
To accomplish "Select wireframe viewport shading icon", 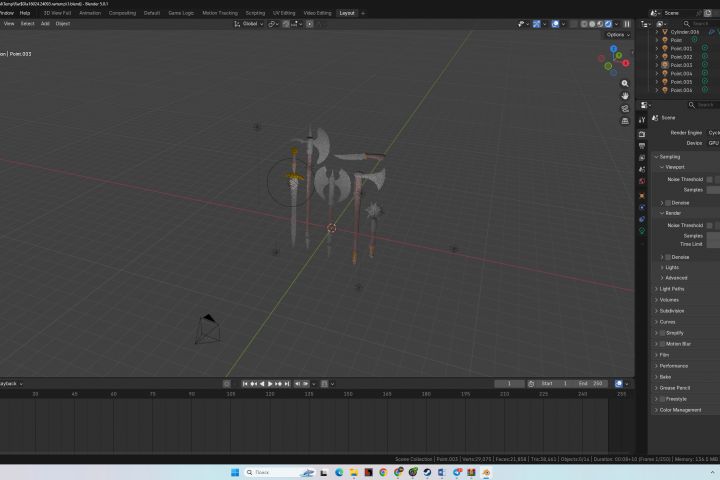I will tap(584, 24).
